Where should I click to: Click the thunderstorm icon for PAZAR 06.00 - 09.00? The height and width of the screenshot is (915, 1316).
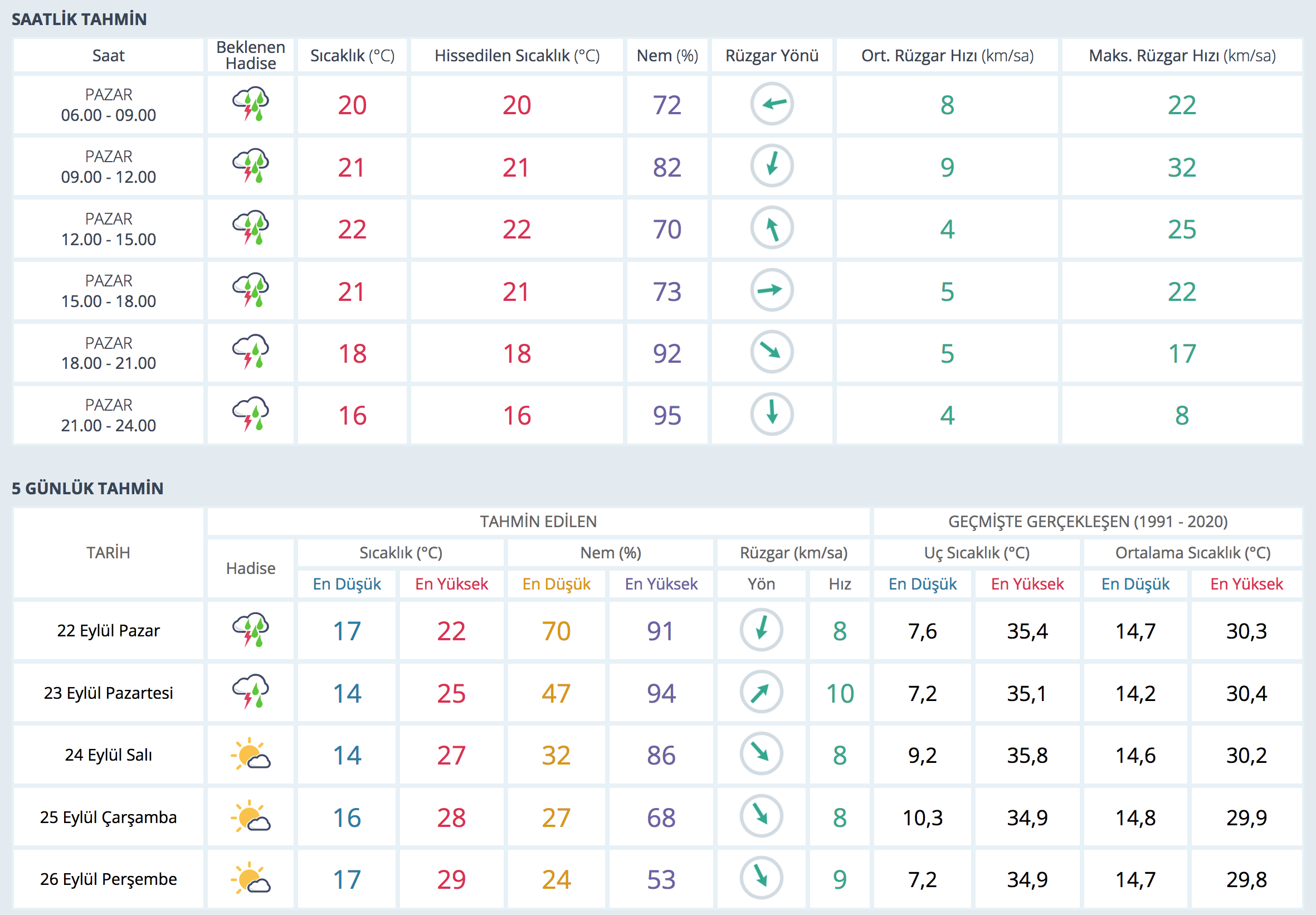[251, 104]
